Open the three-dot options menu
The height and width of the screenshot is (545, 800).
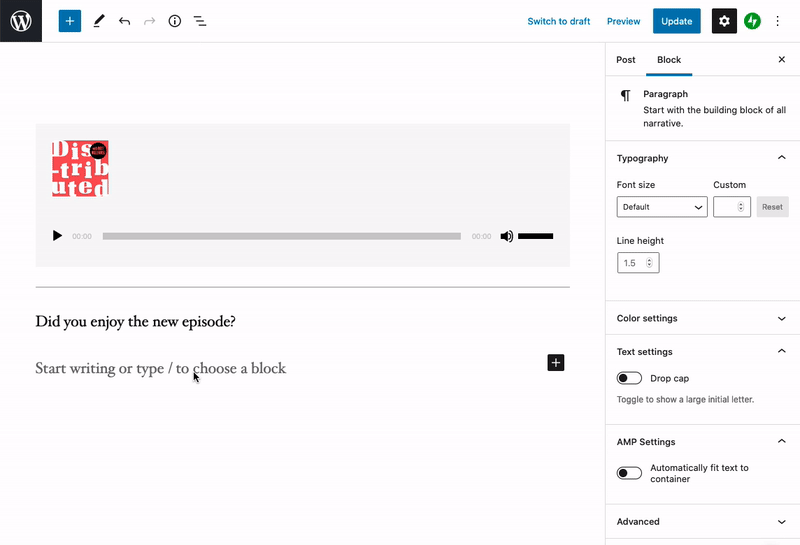[x=778, y=21]
